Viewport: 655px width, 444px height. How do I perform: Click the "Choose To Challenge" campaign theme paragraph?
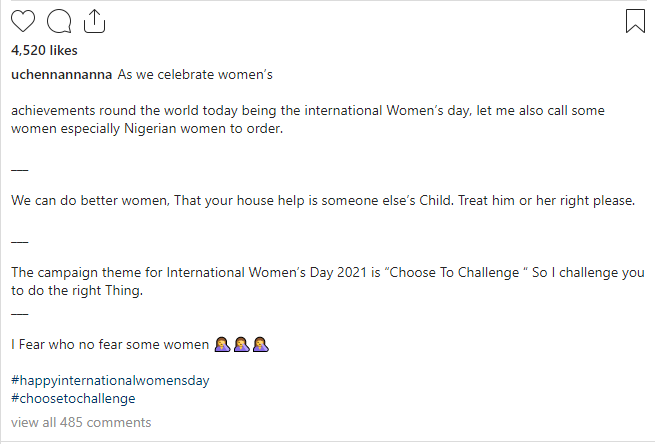pos(328,282)
